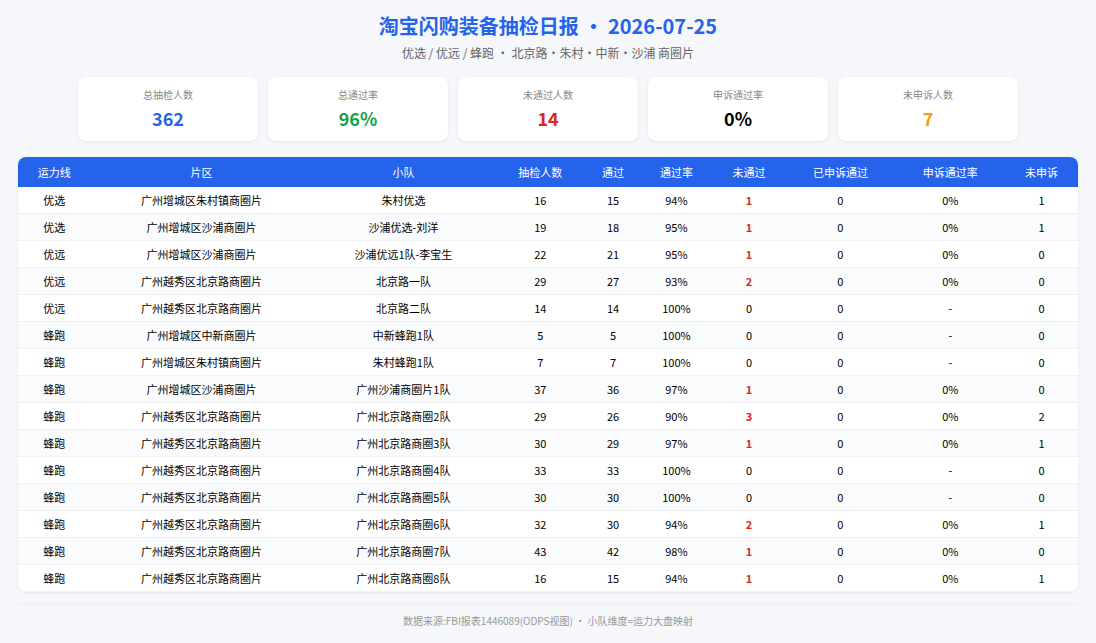The image size is (1096, 643).
Task: Click 通过率 93% in 北京路一队 row
Action: (x=676, y=282)
